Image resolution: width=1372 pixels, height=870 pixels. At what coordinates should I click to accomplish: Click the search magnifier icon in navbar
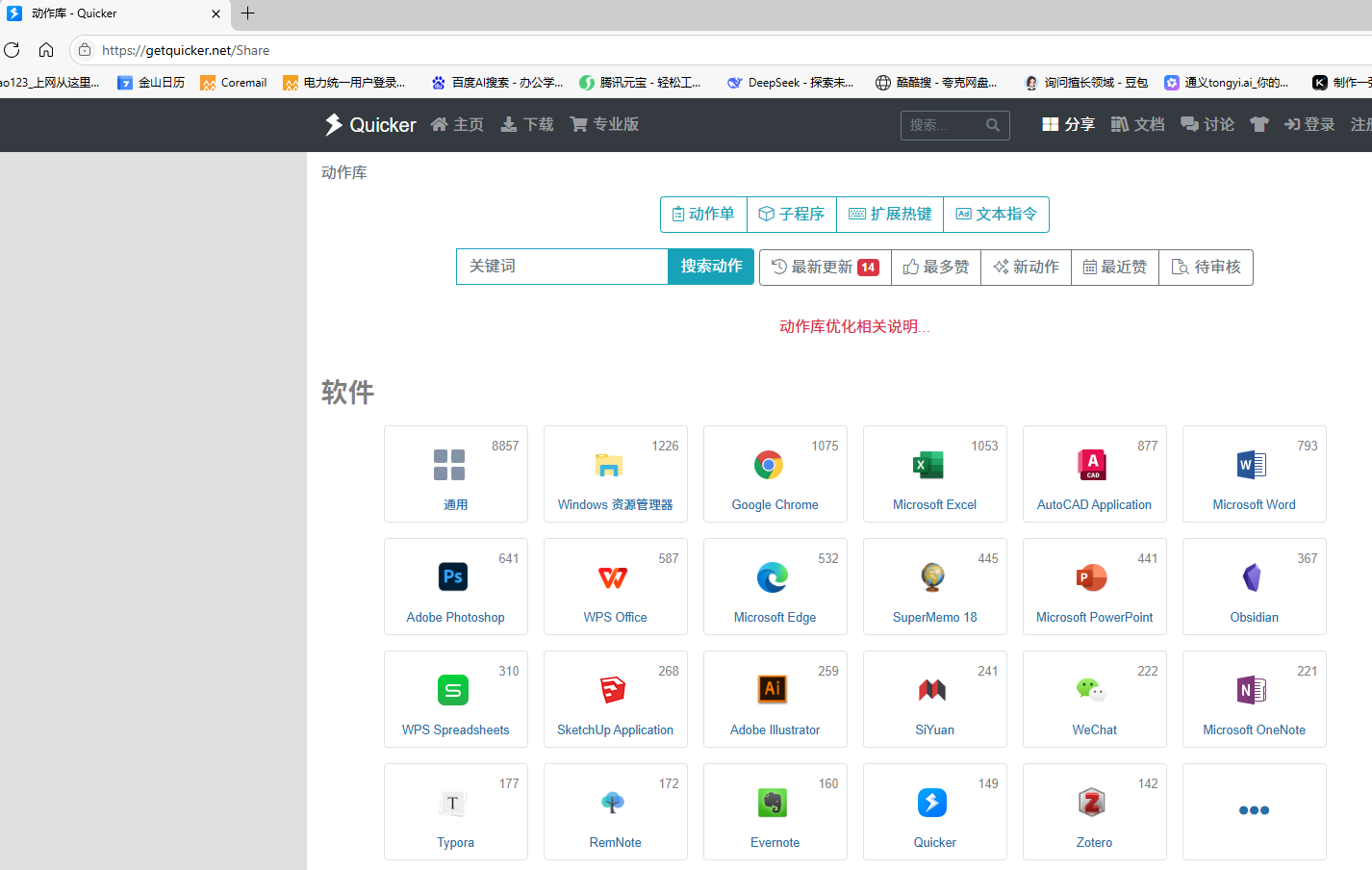[993, 125]
